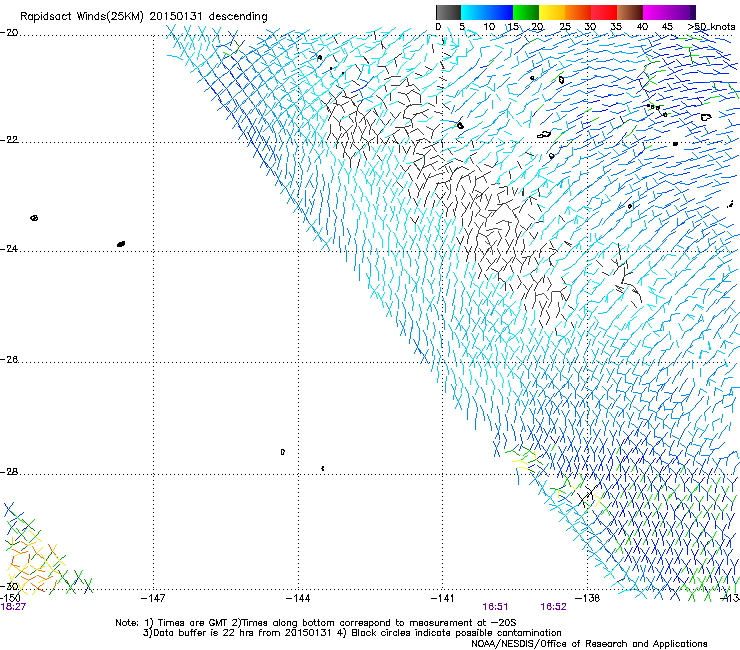
Task: Click the '45' legend scale label
Action: (667, 27)
